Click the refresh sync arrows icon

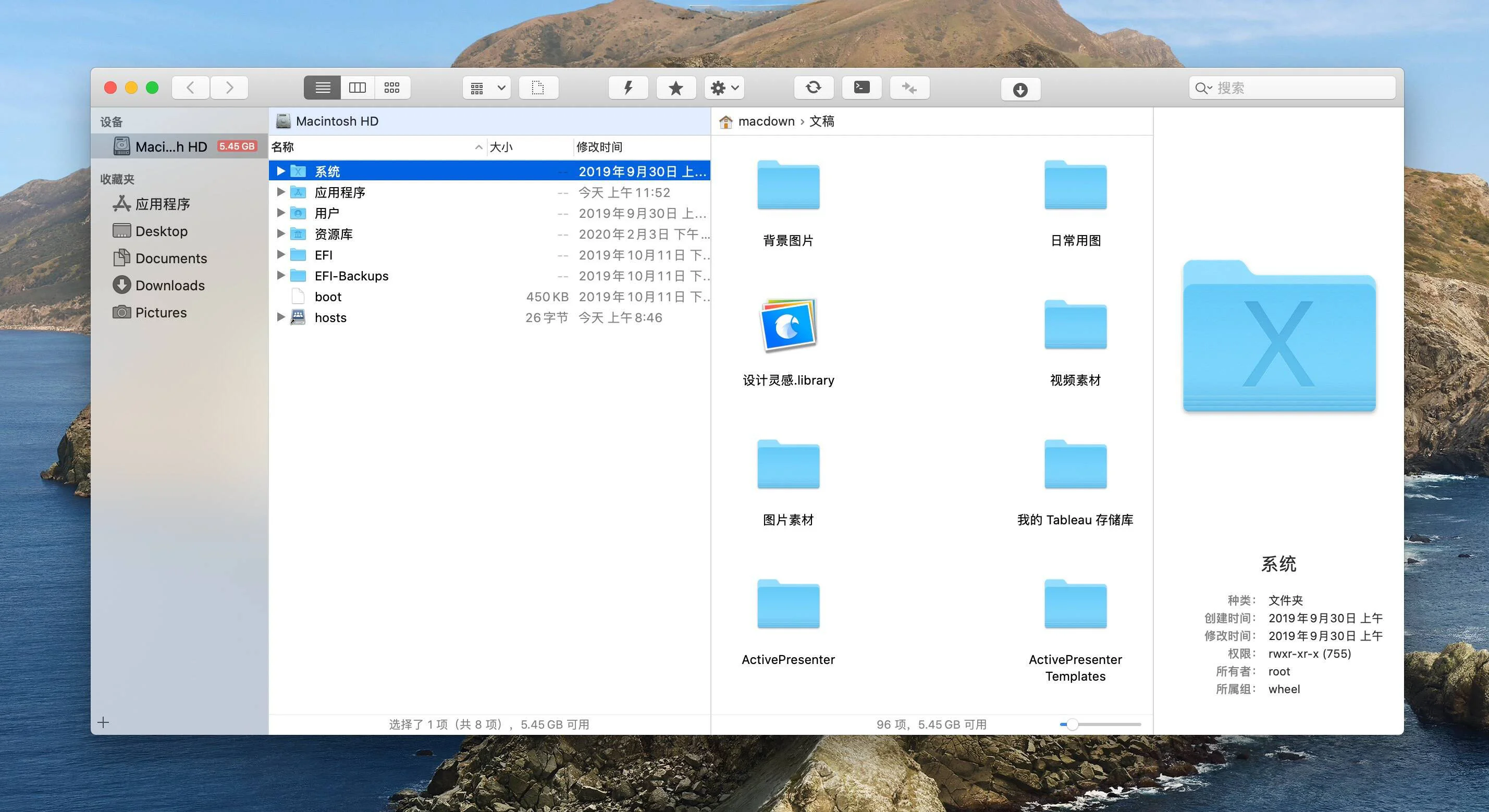813,87
